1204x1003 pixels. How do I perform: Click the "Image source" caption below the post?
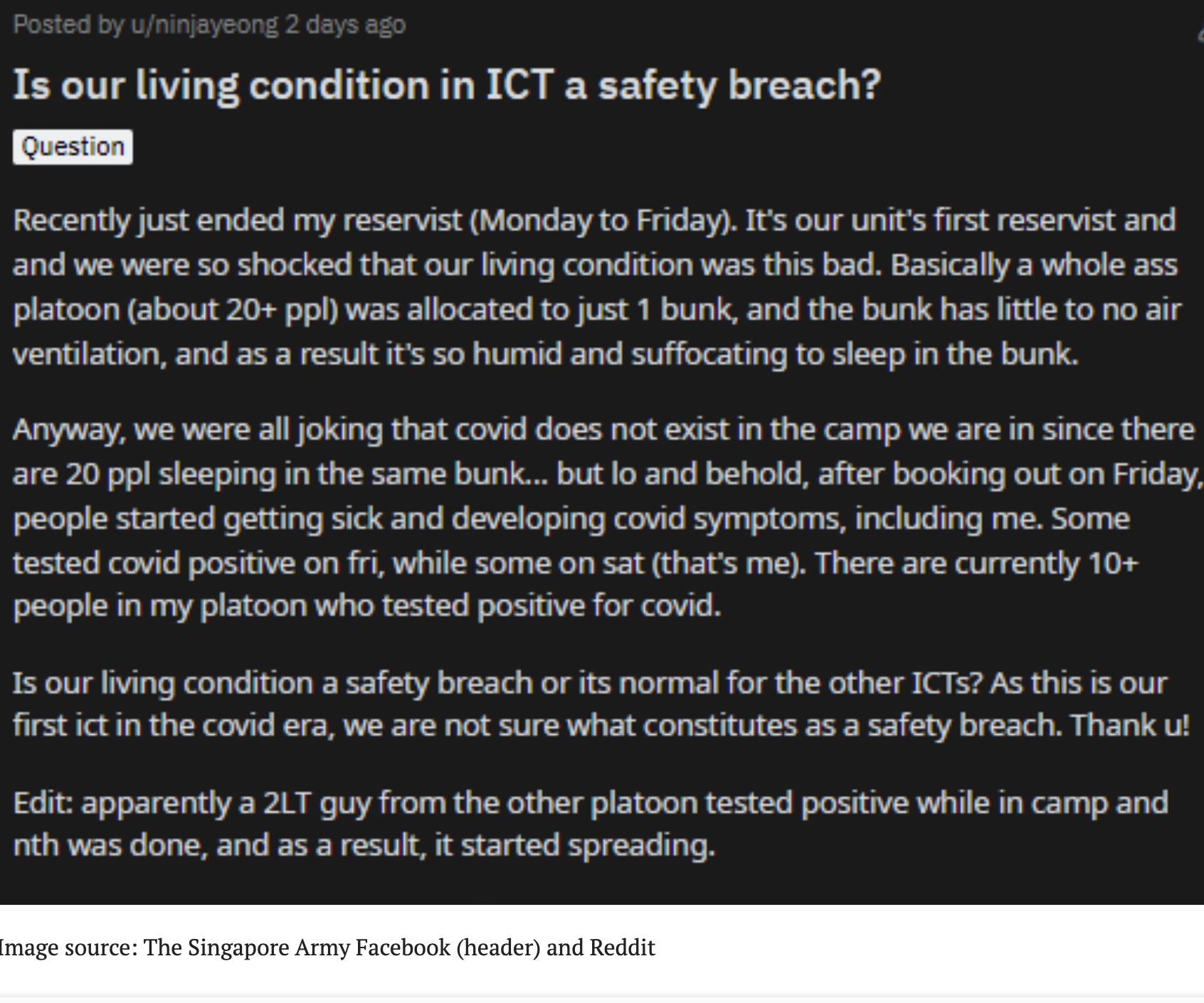click(x=327, y=948)
